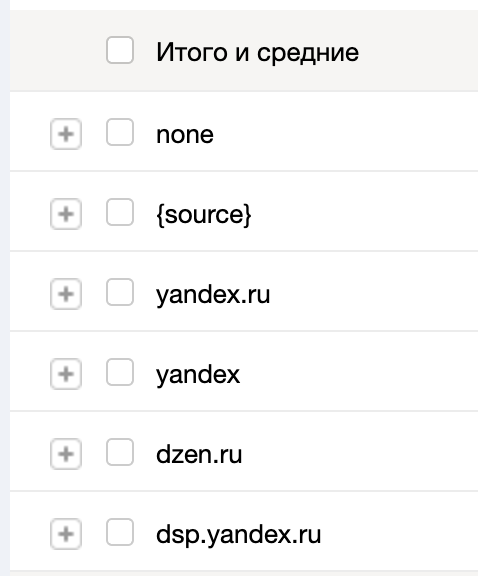
Task: Expand the {source} row with plus icon
Action: point(66,214)
